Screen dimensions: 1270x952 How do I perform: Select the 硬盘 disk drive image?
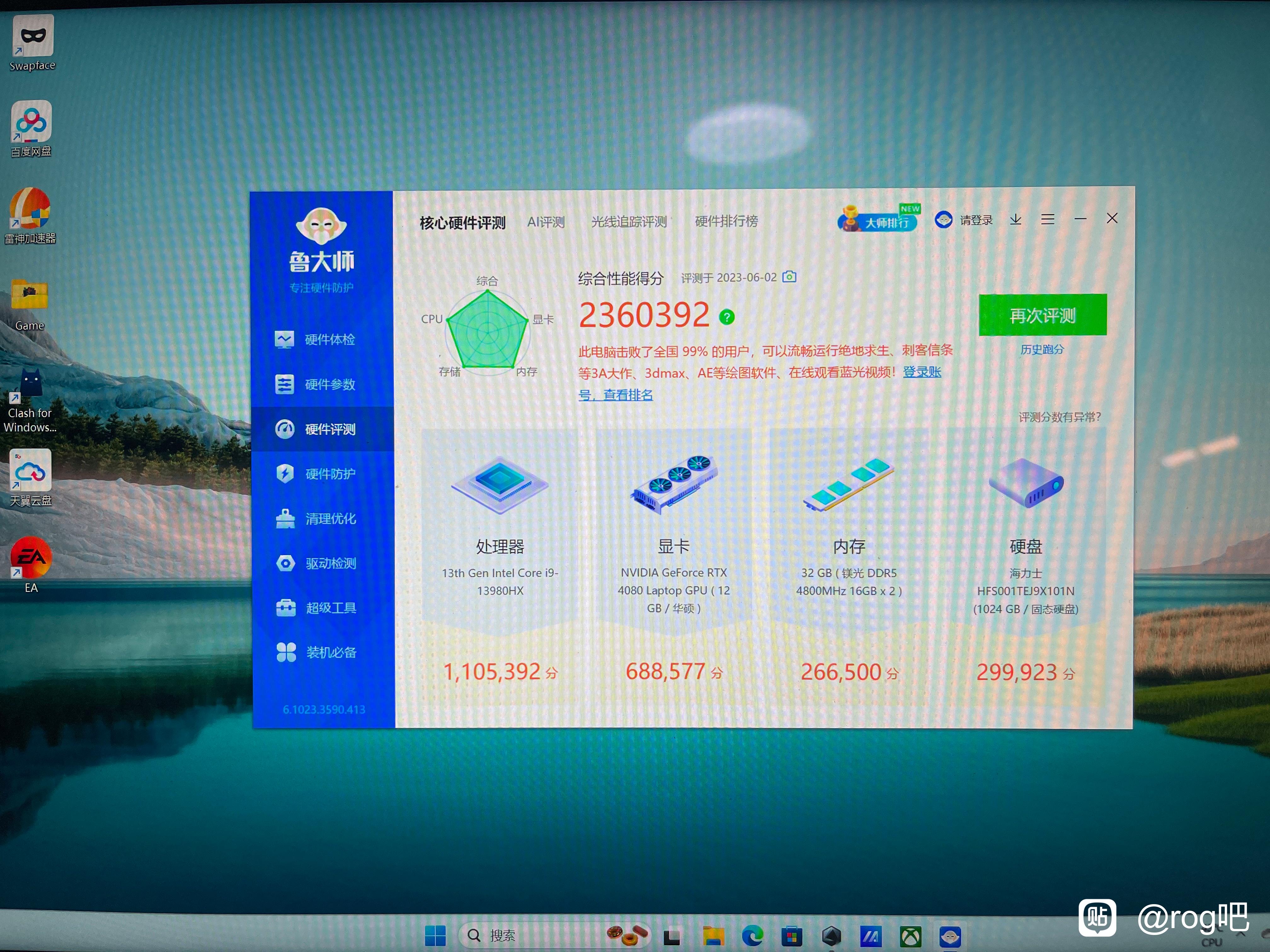pos(1026,483)
